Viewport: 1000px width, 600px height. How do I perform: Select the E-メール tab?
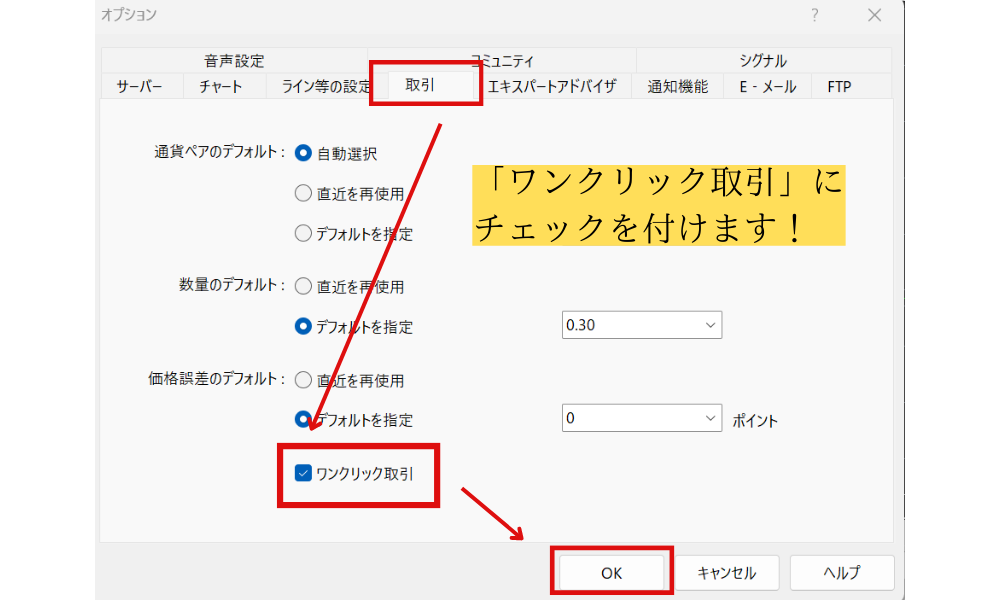[x=767, y=87]
